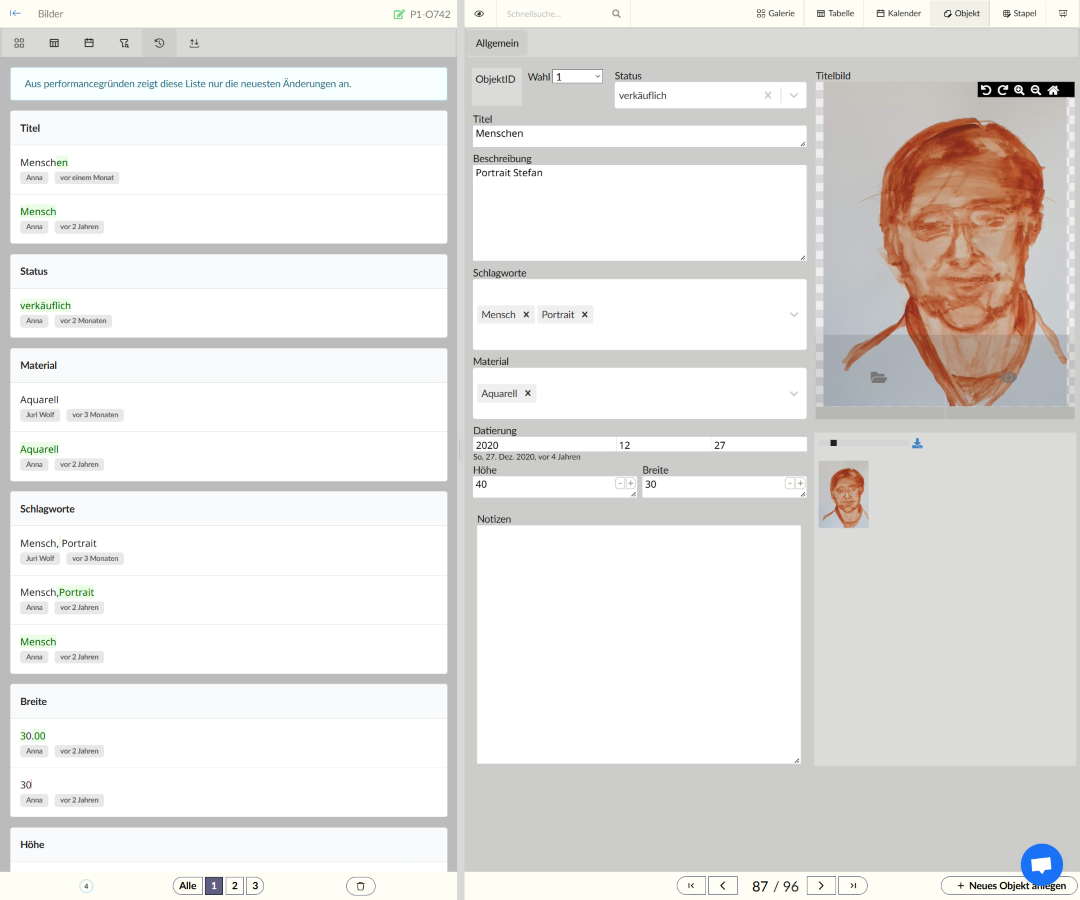Open the history view in left toolbar
Image resolution: width=1080 pixels, height=900 pixels.
(159, 43)
